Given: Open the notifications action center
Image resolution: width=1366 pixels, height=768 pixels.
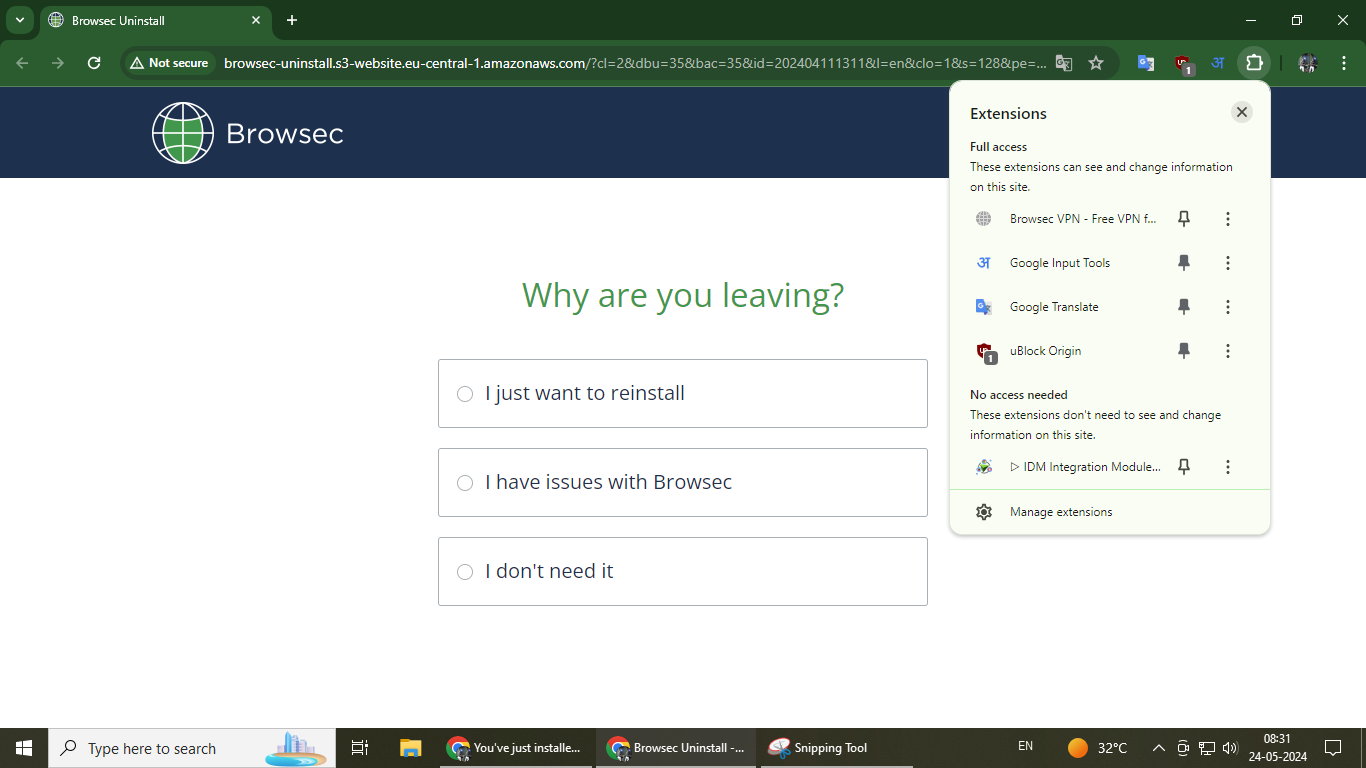Looking at the screenshot, I should click(1333, 748).
